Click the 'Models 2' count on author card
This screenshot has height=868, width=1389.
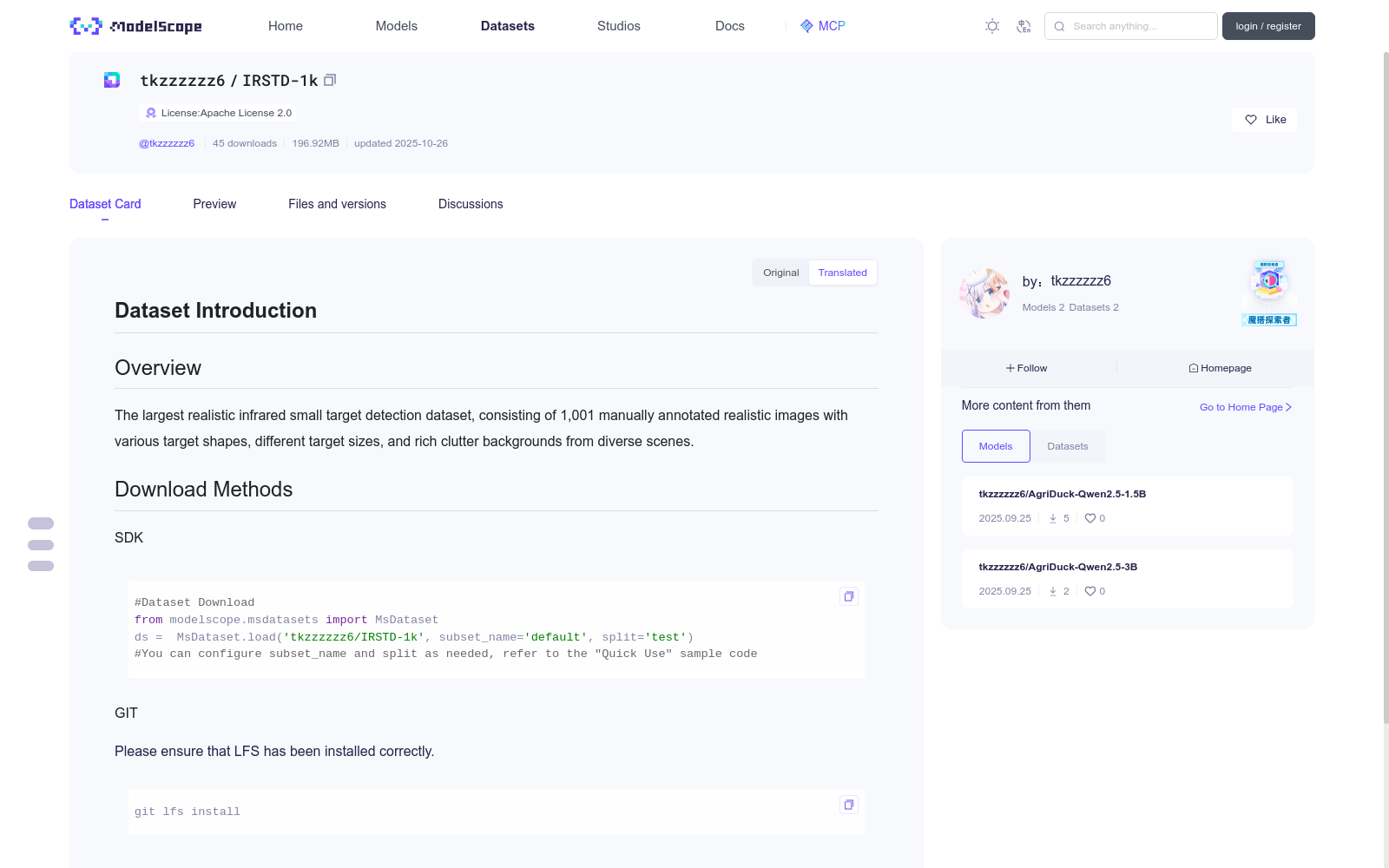pos(1043,307)
